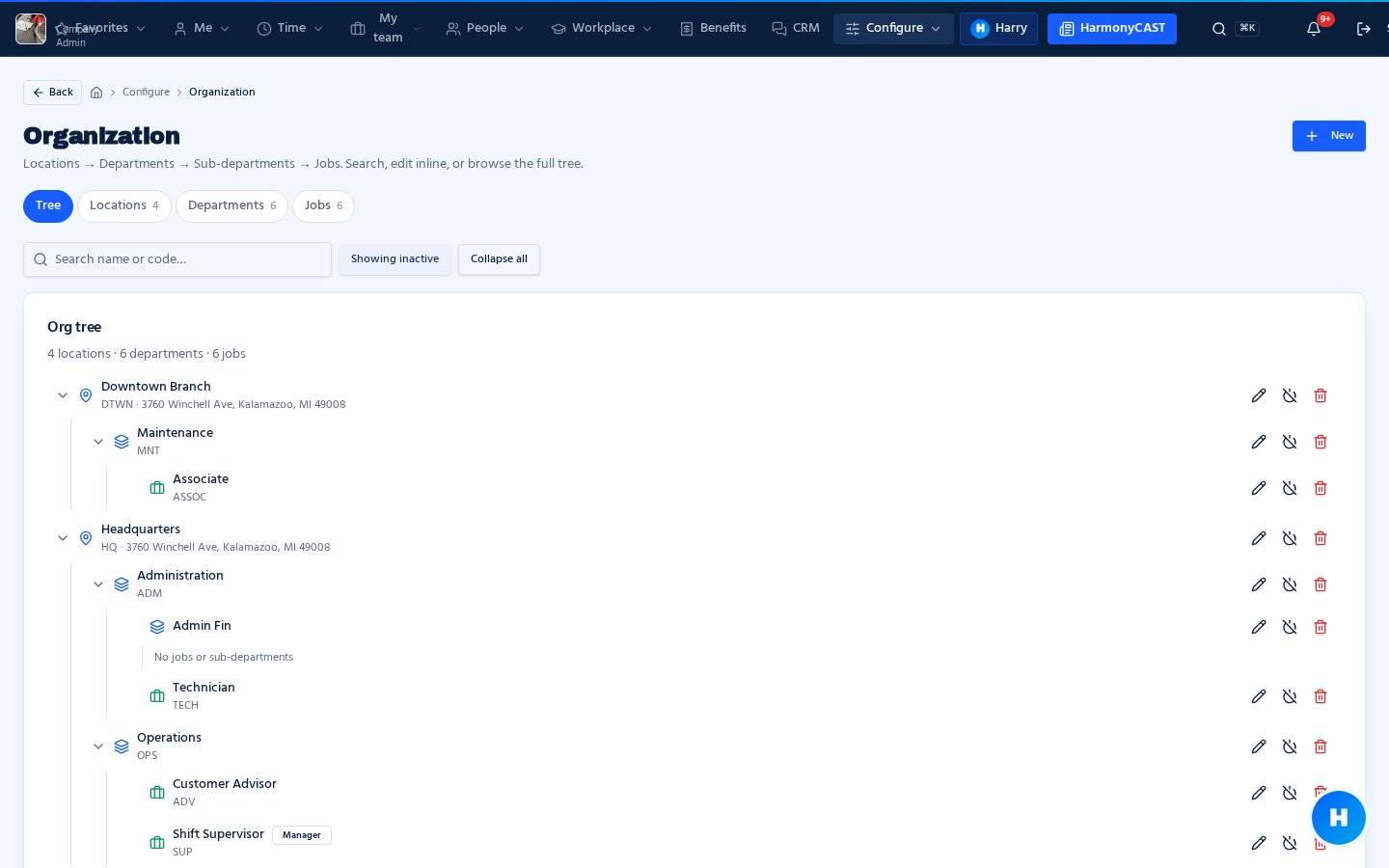Deactivate the Maintenance department
Image resolution: width=1389 pixels, height=868 pixels.
click(x=1290, y=442)
